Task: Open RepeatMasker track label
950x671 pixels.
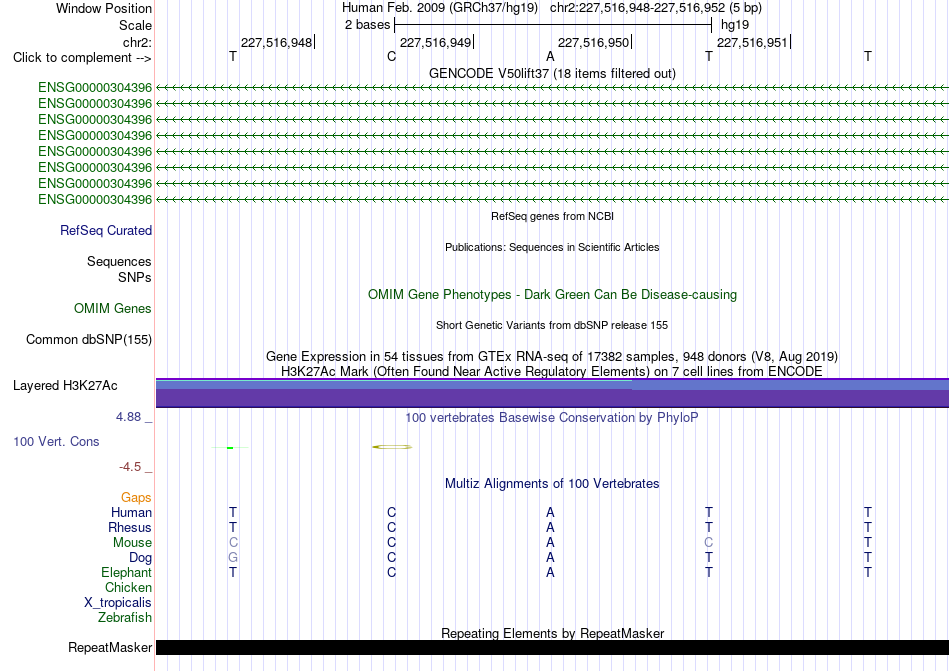Action: coord(110,647)
